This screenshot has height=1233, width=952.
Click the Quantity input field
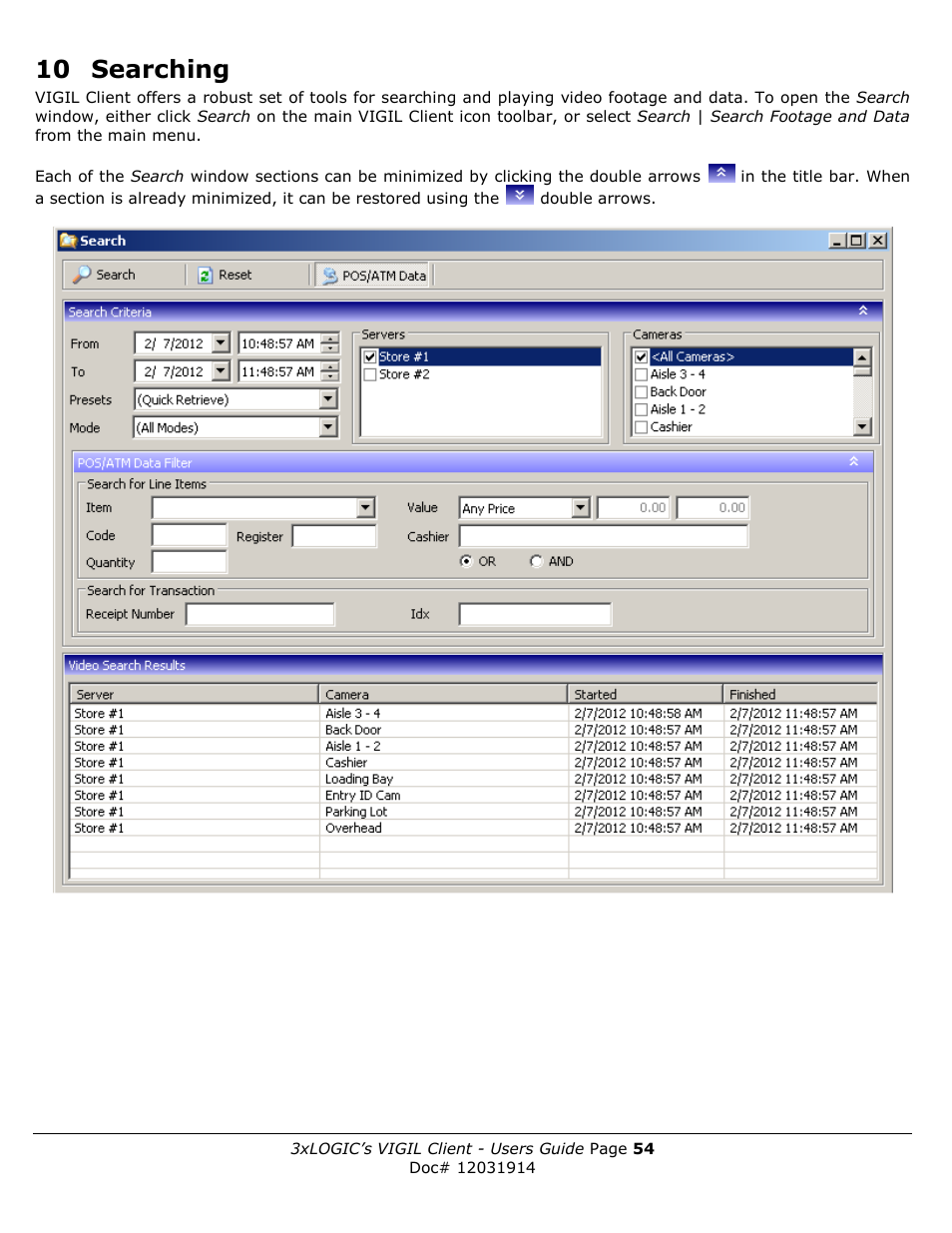point(190,562)
